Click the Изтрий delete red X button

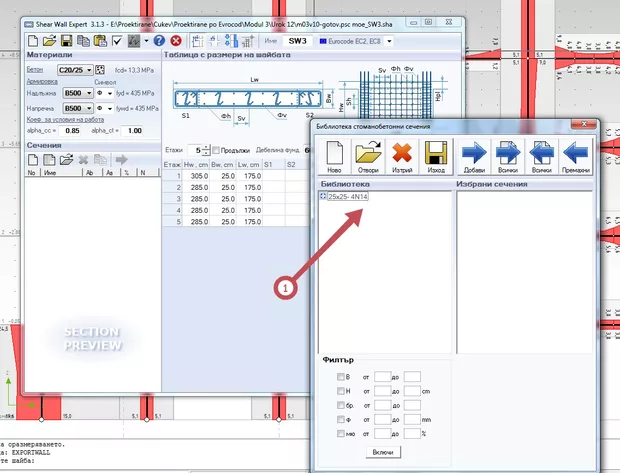click(x=402, y=157)
